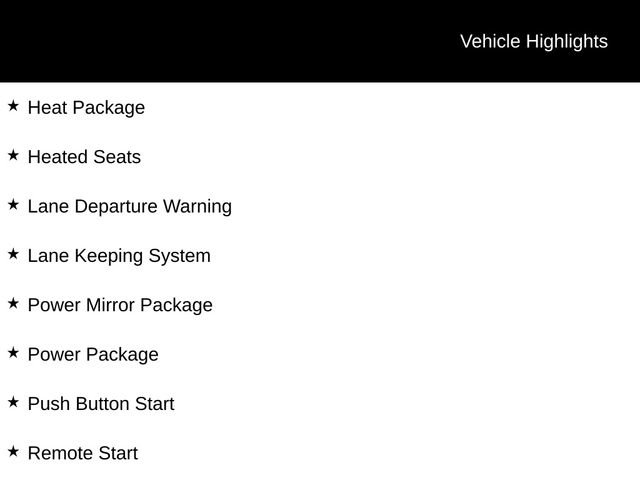Click the star bullet next to Heated Seats
640x480 pixels.
(13, 155)
